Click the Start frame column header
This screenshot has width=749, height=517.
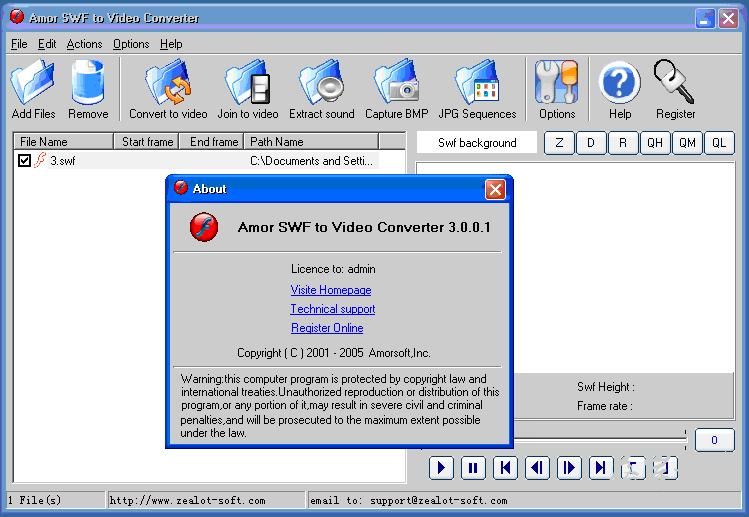pyautogui.click(x=147, y=141)
